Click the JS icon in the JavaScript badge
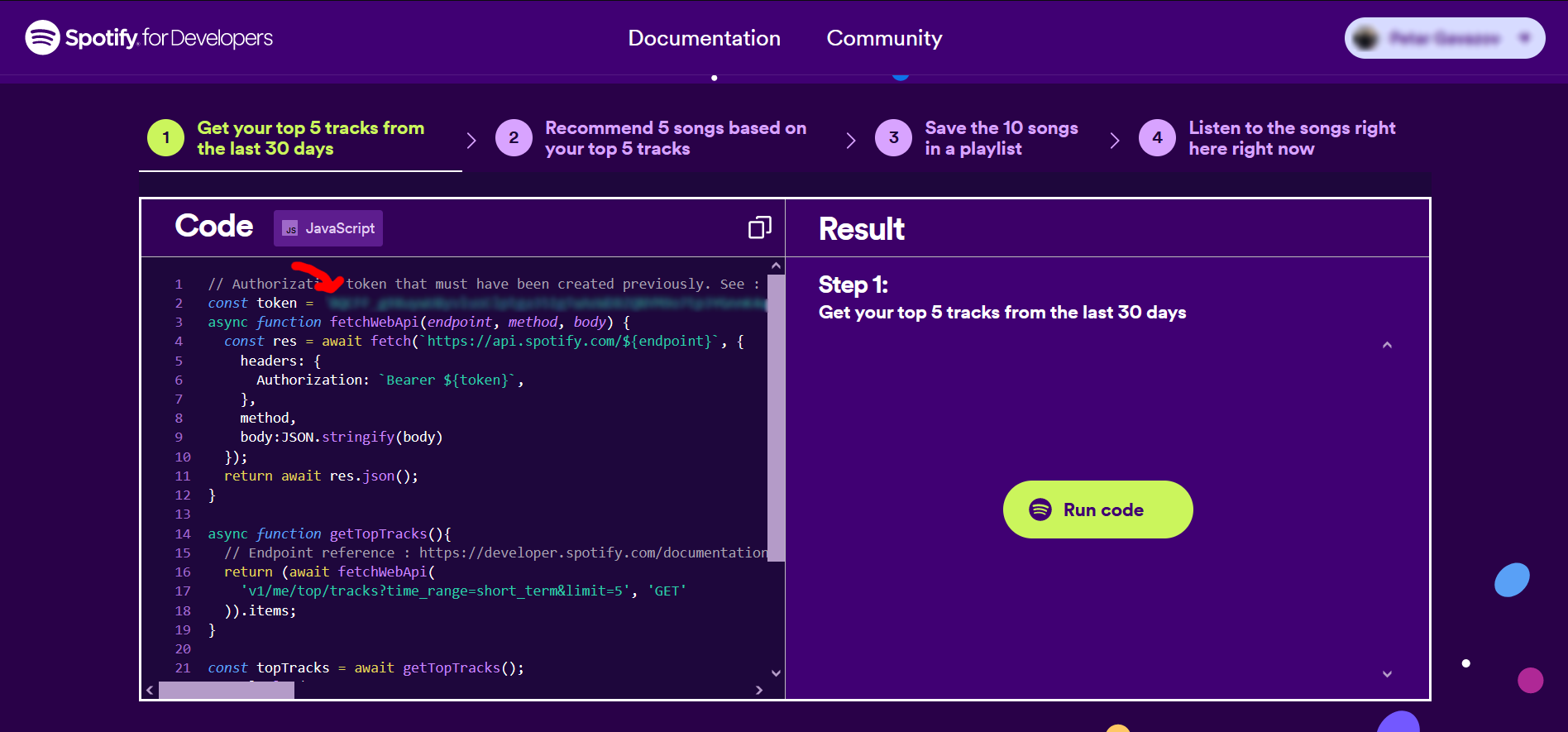Image resolution: width=1568 pixels, height=732 pixels. [x=290, y=228]
